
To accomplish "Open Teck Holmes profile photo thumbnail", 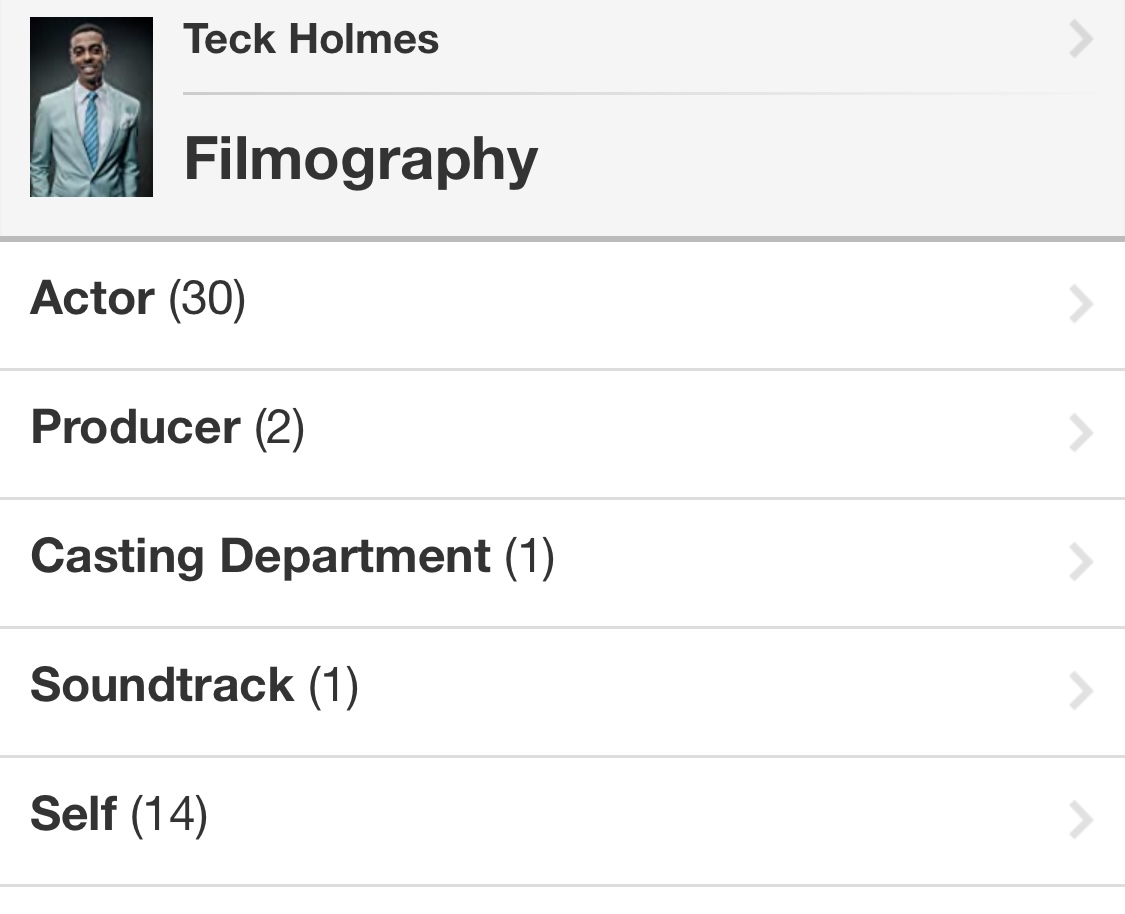I will pyautogui.click(x=91, y=107).
